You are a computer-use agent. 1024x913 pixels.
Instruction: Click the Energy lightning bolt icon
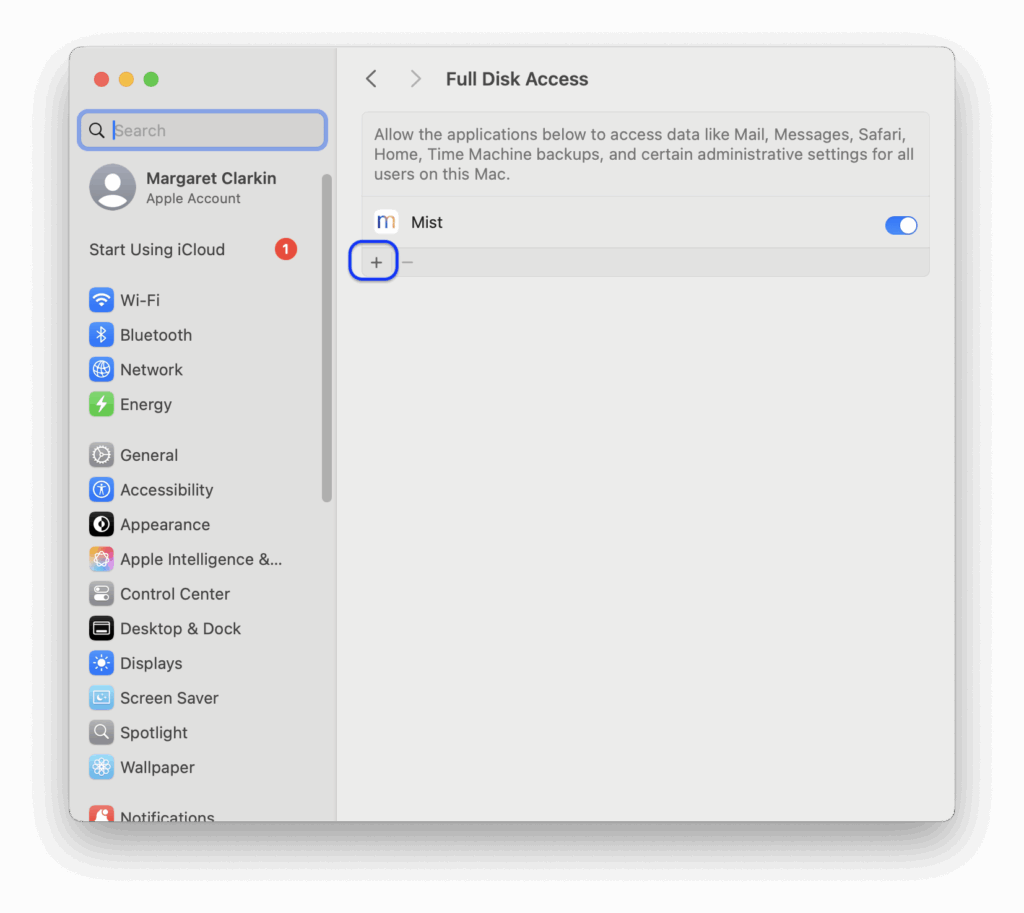pos(101,404)
